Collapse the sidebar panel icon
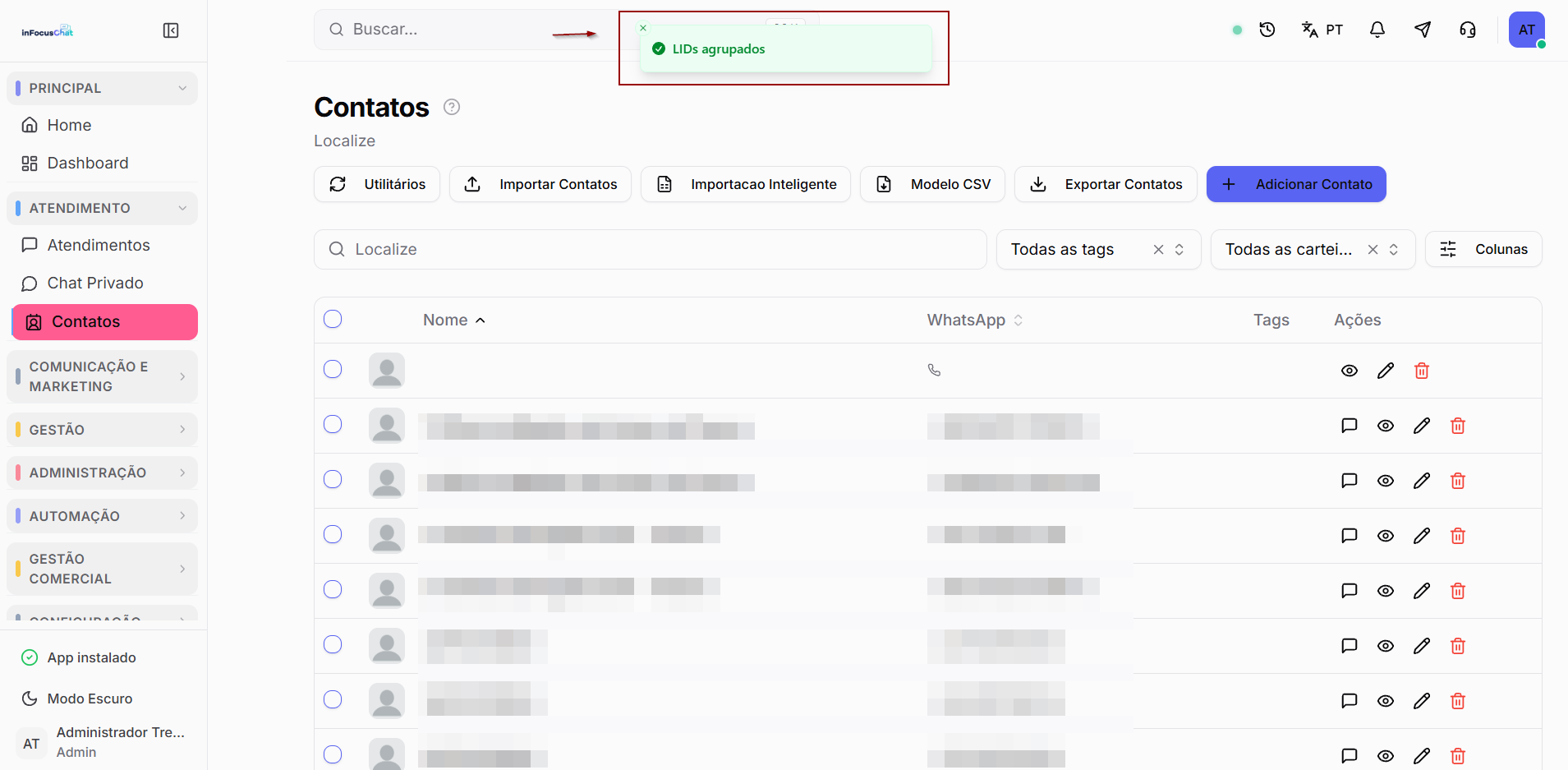 [x=171, y=30]
